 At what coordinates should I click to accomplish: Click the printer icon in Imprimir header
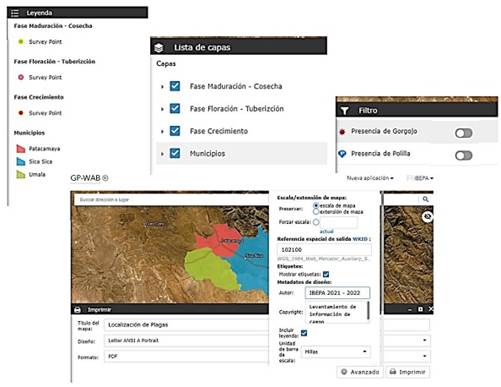[77, 310]
